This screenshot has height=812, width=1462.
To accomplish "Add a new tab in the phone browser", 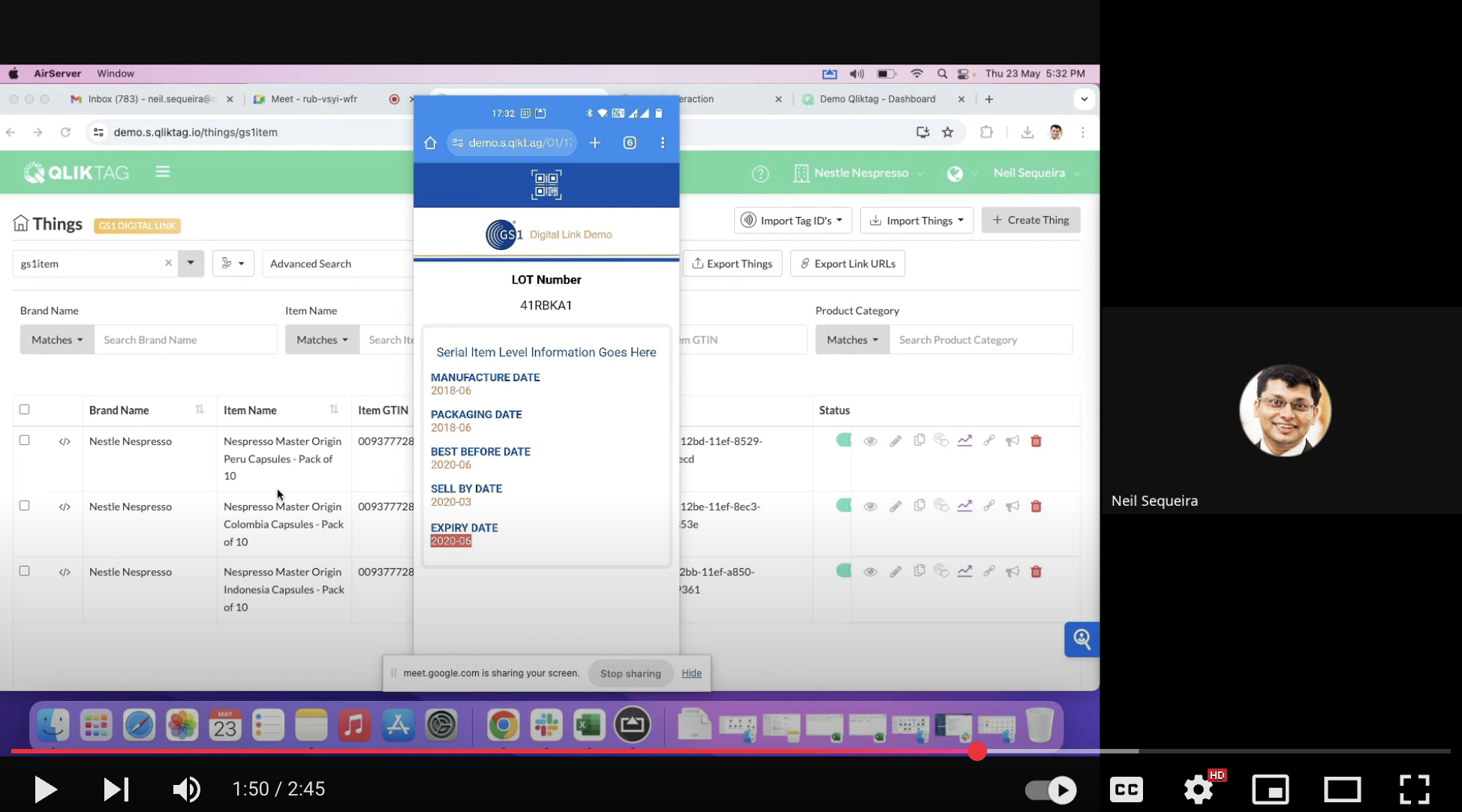I will (595, 143).
